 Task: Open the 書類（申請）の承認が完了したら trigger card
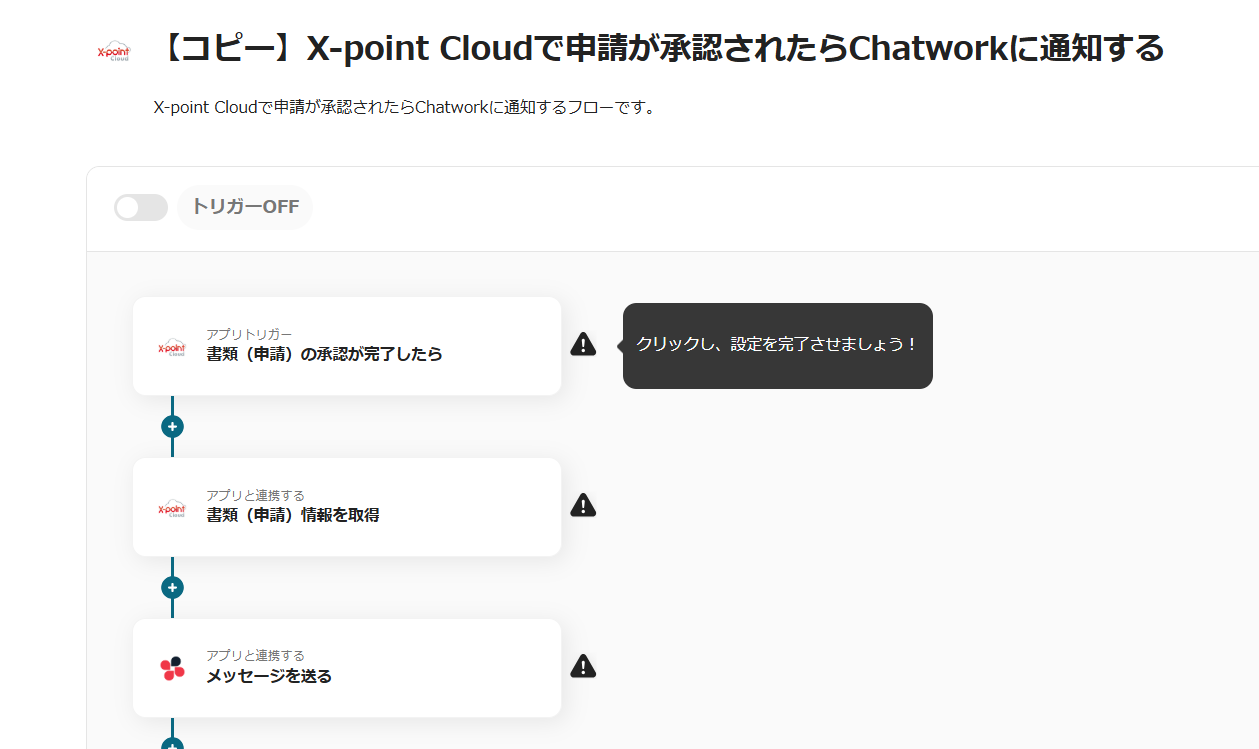pos(347,346)
